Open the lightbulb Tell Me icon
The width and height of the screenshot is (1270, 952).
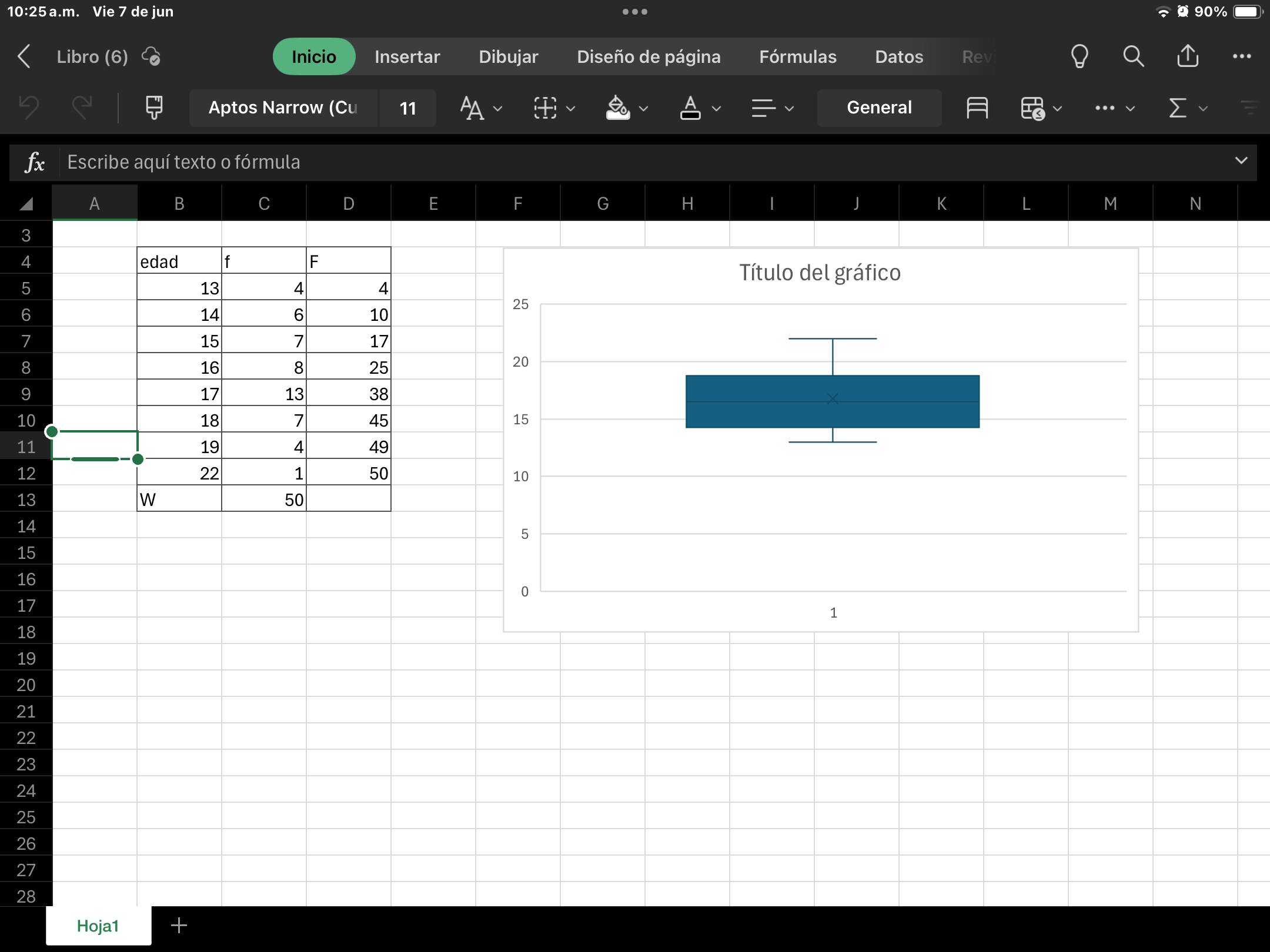1079,56
